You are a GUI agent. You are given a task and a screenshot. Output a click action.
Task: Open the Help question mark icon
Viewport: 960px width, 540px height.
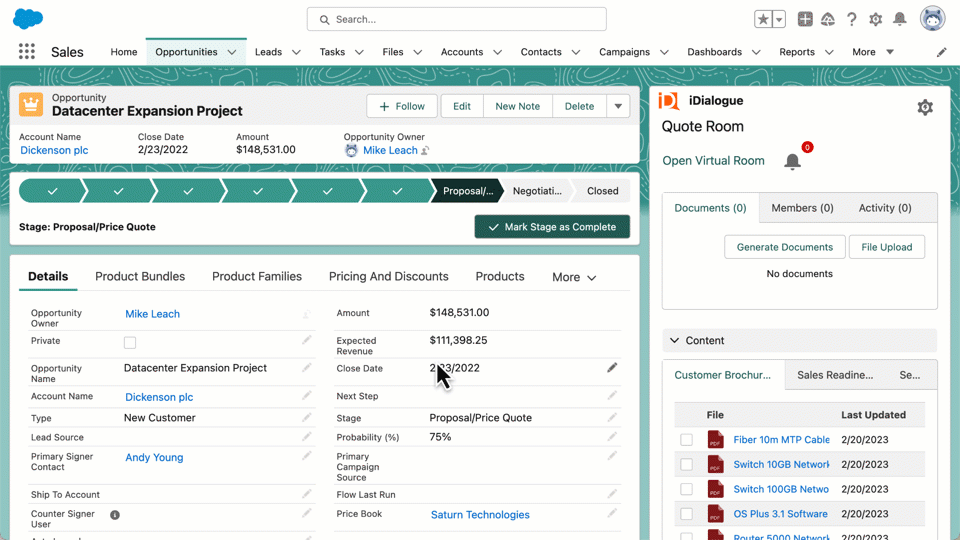pos(852,19)
